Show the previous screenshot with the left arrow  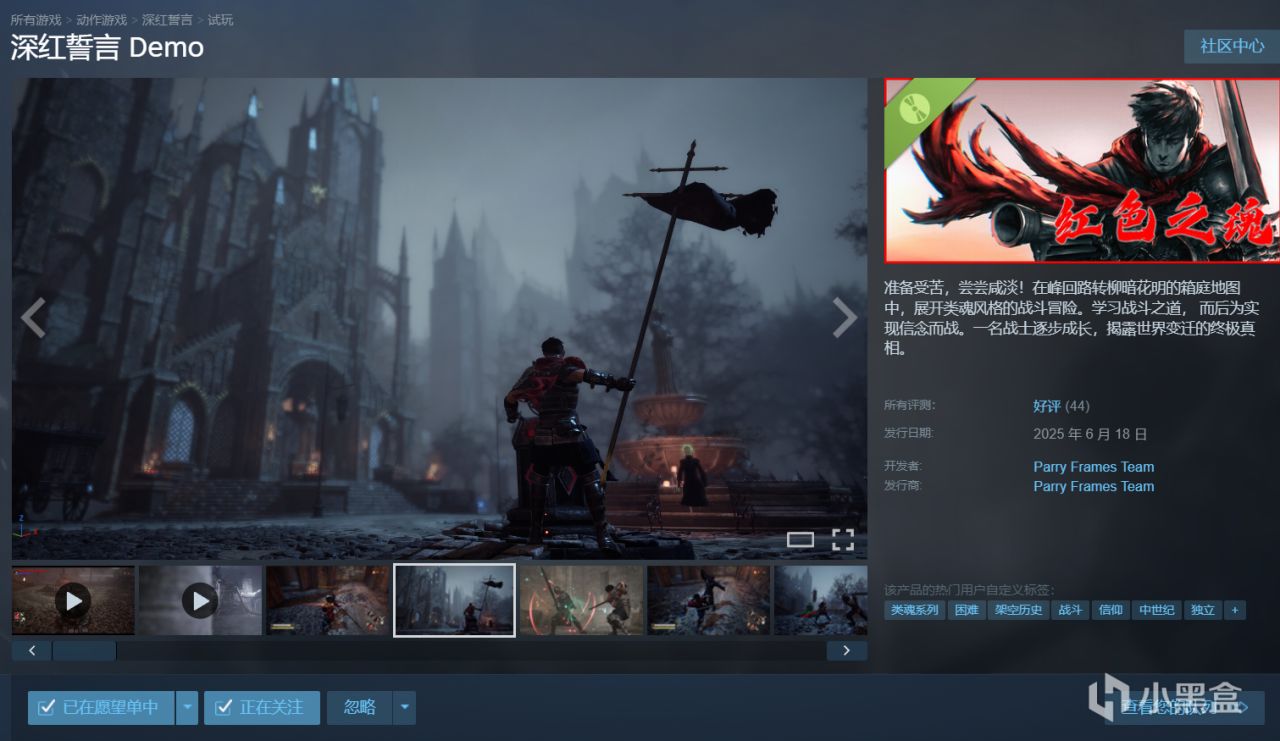[33, 318]
